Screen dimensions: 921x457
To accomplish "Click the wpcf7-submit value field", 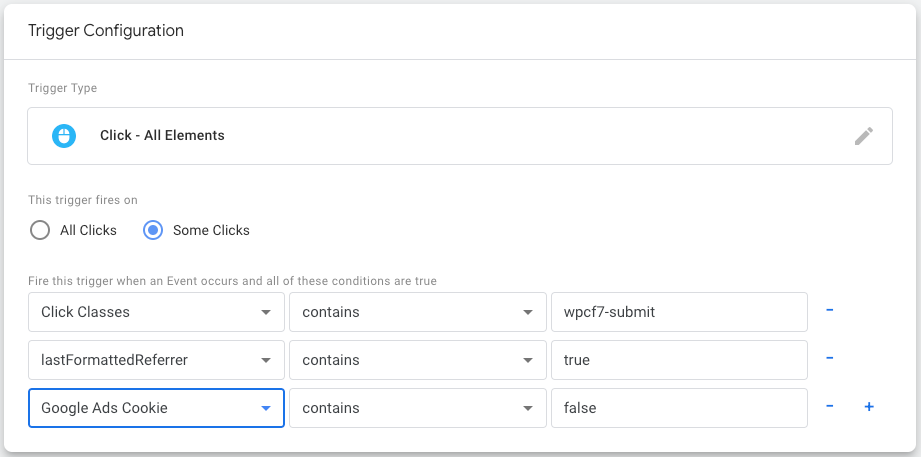I will pos(678,312).
